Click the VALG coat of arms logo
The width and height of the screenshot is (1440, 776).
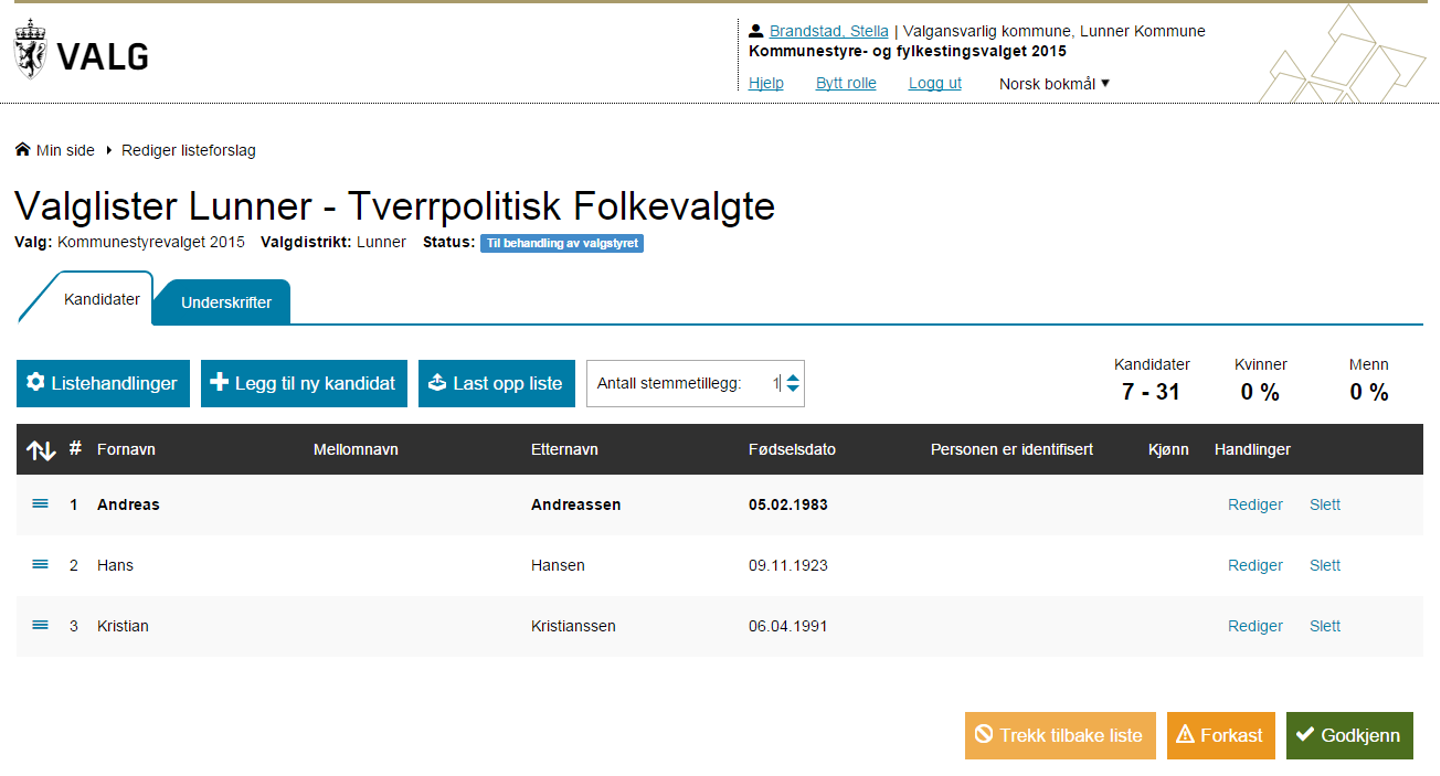[x=30, y=49]
